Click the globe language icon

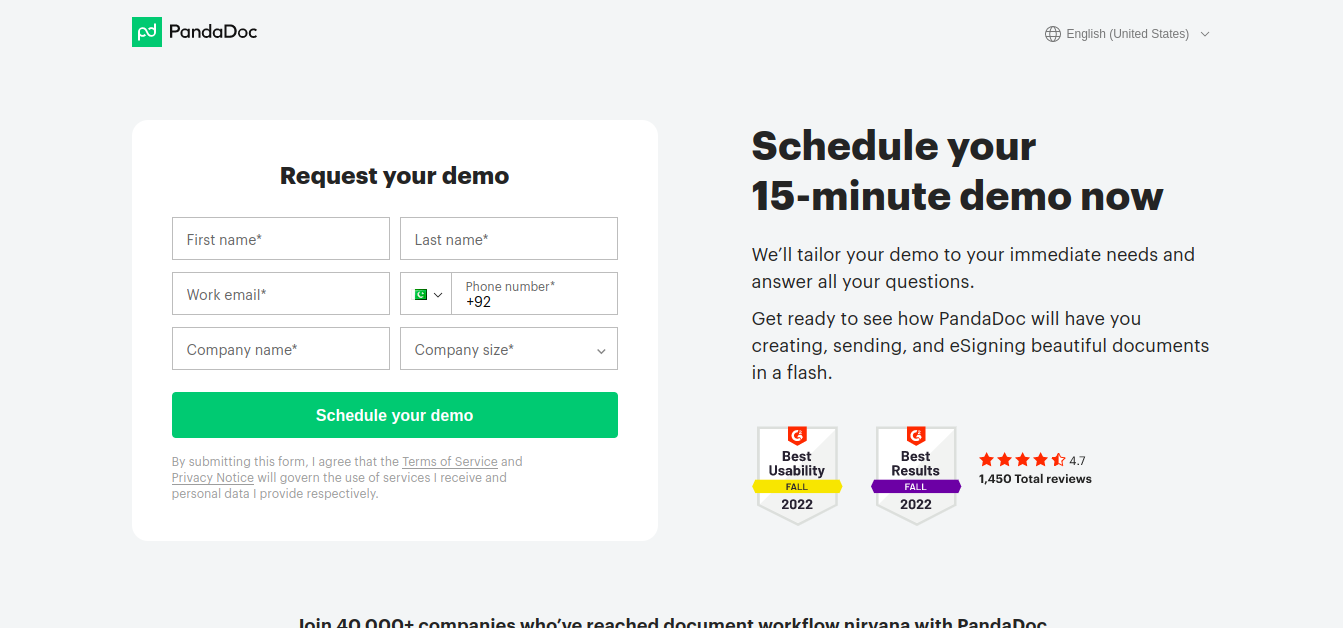click(x=1052, y=34)
